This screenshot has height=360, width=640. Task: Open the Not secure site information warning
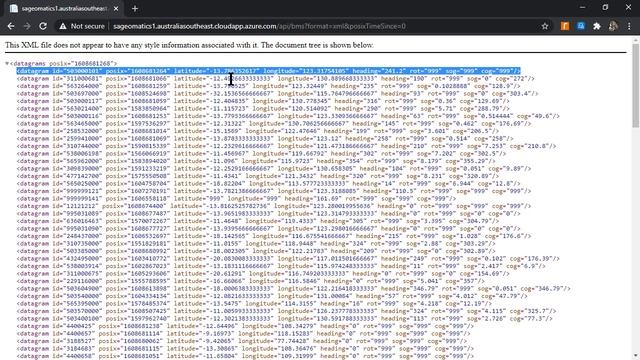tap(82, 26)
